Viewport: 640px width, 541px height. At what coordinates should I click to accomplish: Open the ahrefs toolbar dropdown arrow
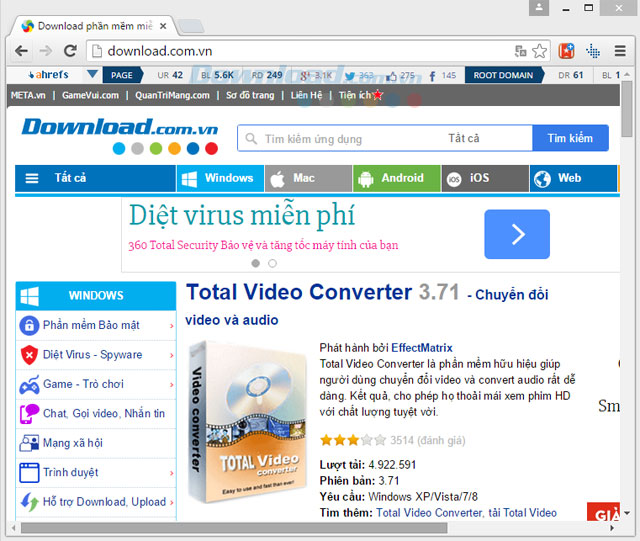(93, 74)
